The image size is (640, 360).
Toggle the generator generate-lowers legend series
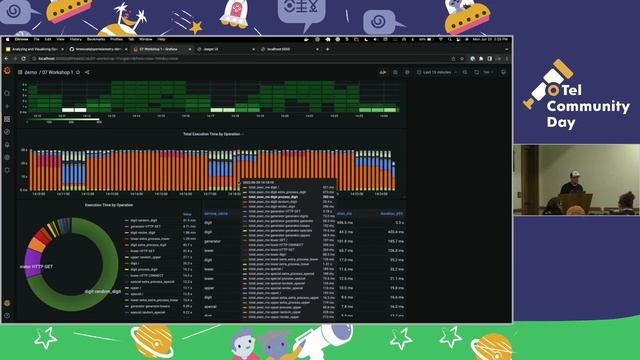150,306
